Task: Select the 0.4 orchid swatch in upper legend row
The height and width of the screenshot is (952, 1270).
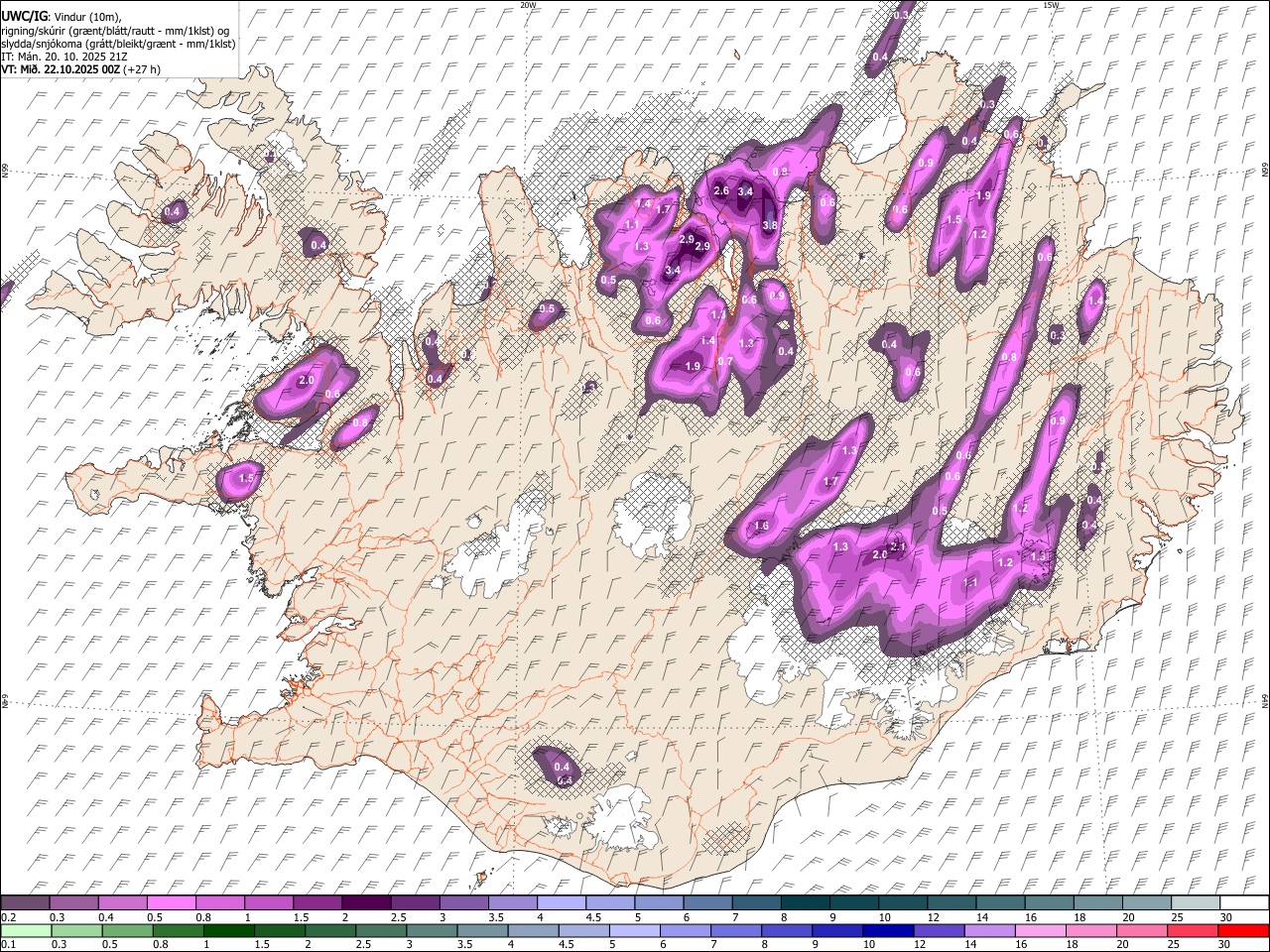Action: [122, 903]
